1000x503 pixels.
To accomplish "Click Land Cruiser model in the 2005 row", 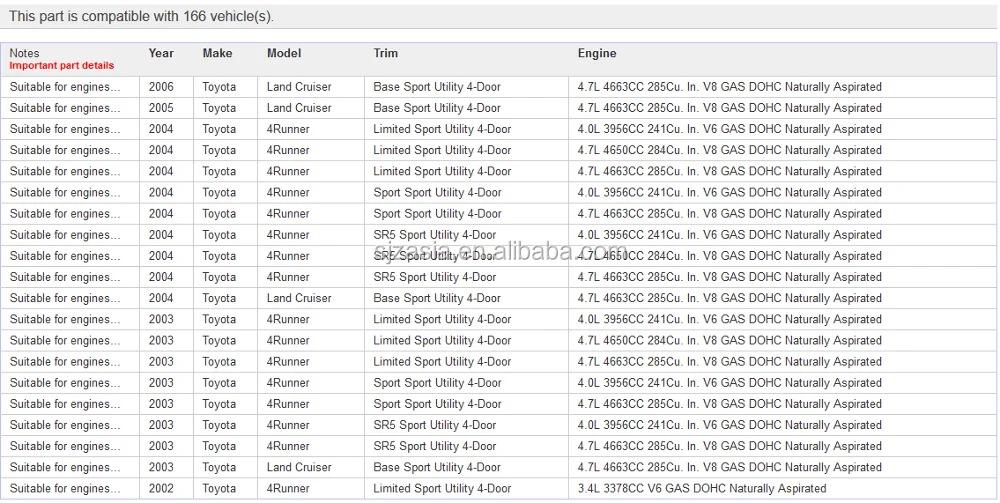I will point(299,108).
